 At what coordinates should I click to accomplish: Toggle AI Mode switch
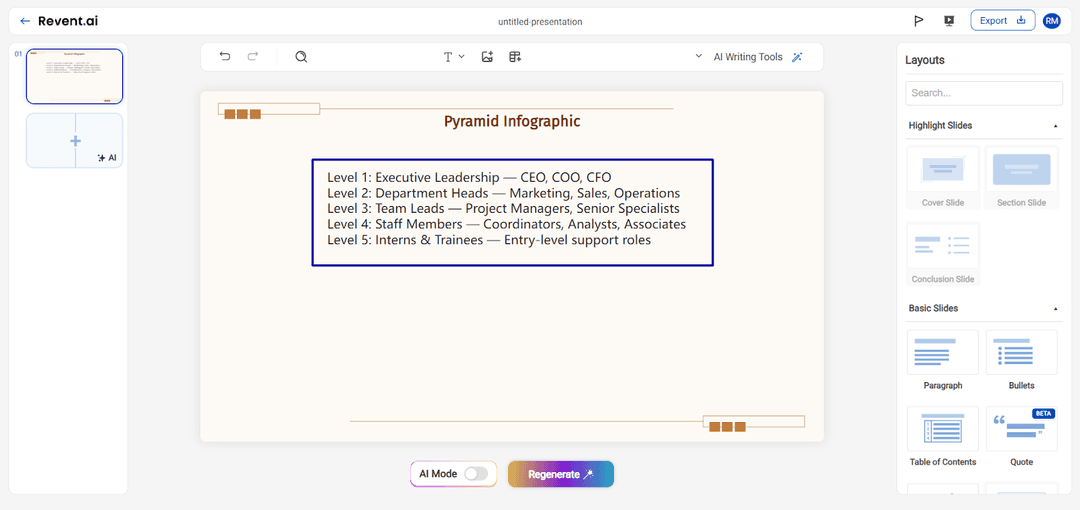(476, 473)
